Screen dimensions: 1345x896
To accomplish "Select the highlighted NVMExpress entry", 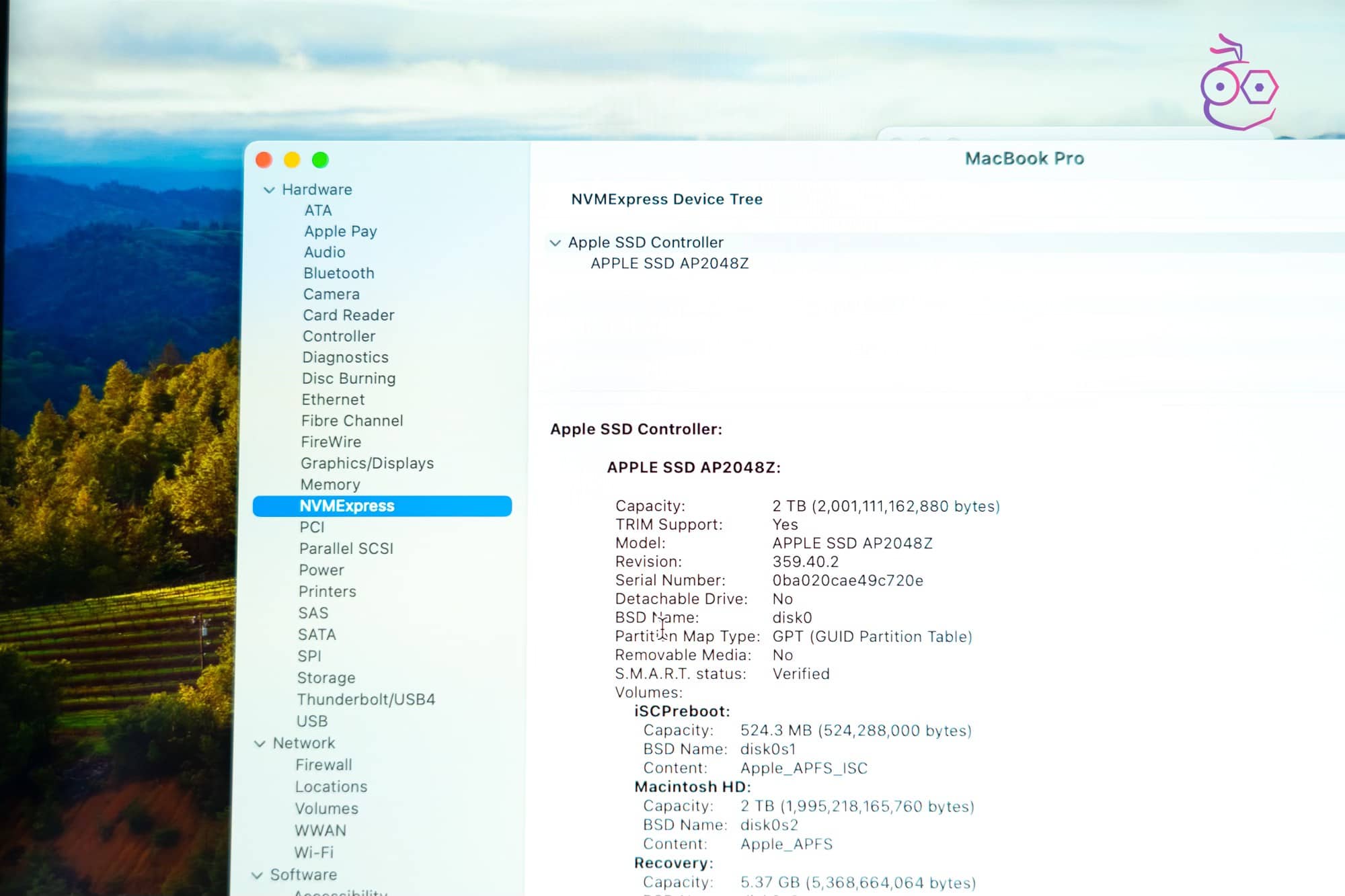I will point(347,506).
